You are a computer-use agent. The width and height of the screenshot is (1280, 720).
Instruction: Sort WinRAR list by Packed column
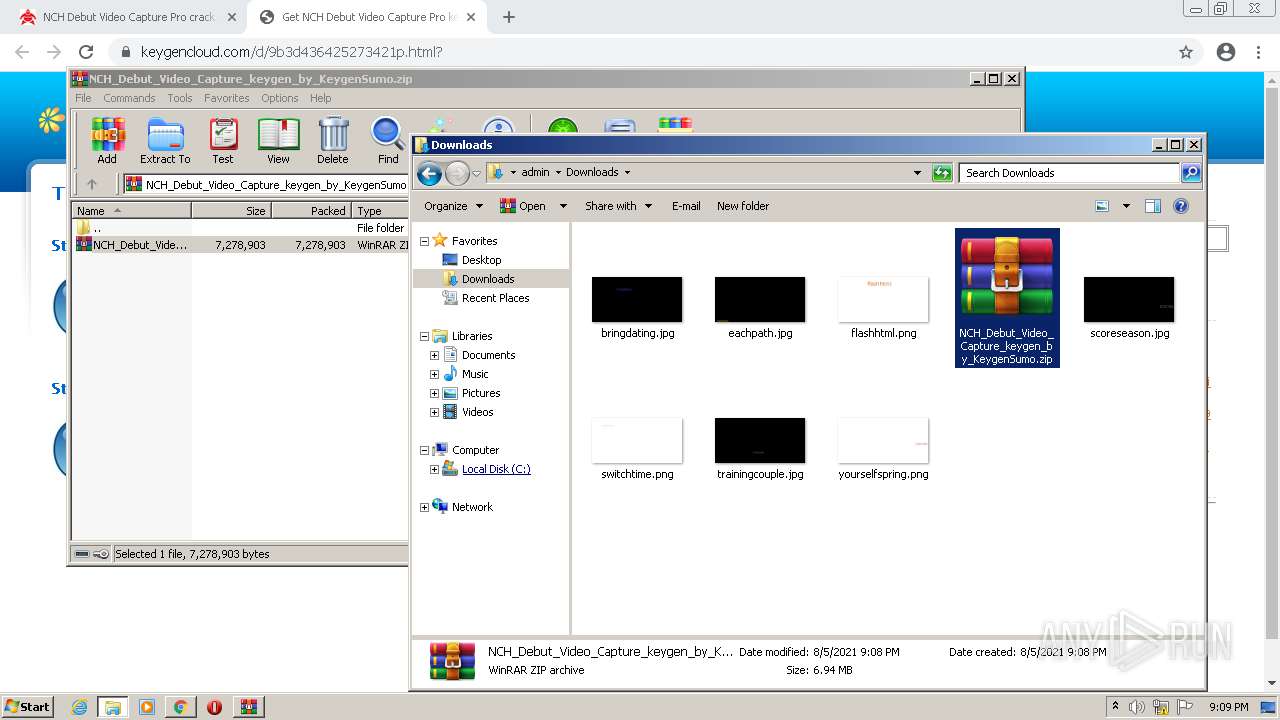(x=311, y=211)
